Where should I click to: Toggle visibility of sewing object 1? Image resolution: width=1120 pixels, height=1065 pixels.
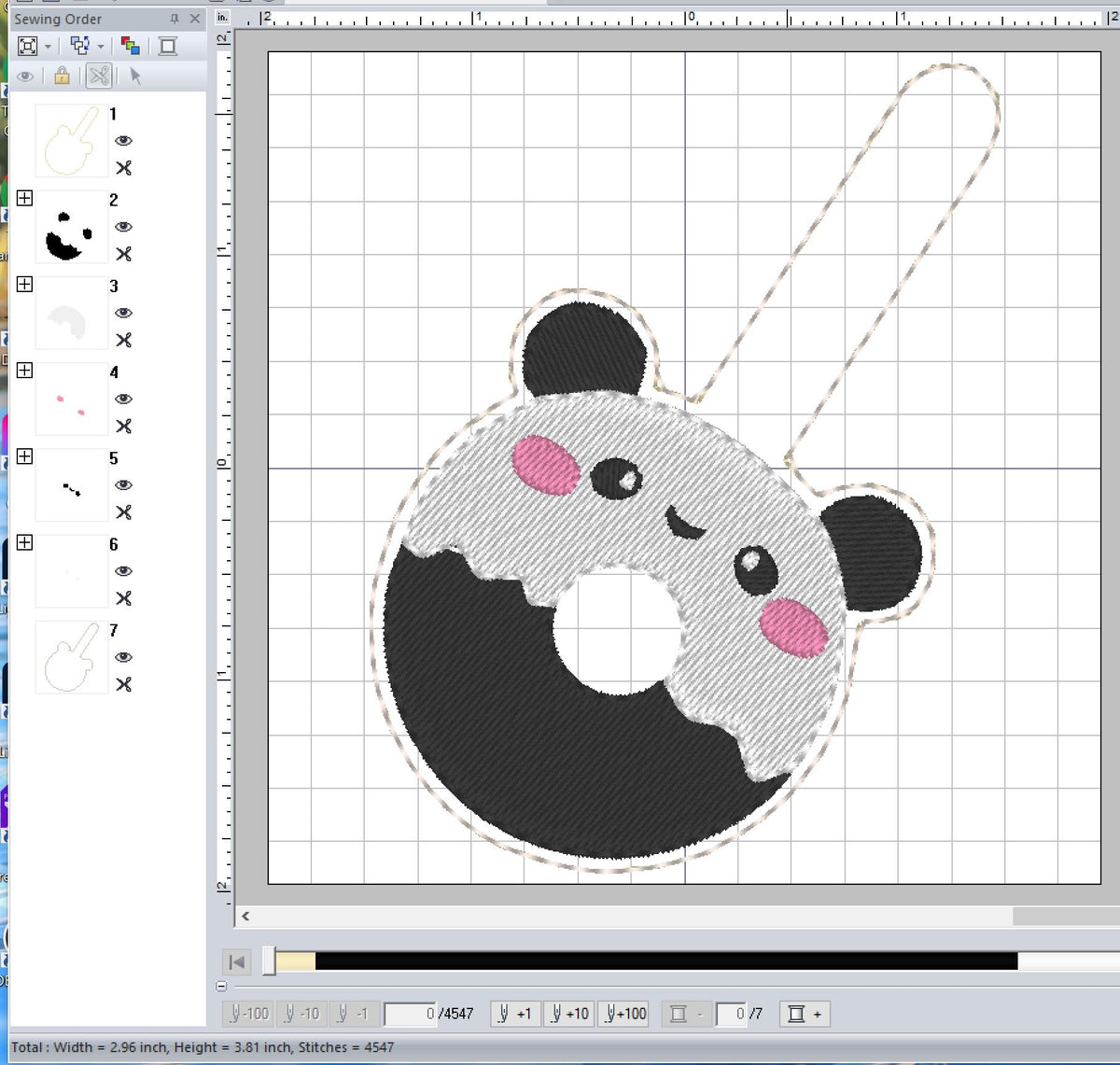[124, 141]
